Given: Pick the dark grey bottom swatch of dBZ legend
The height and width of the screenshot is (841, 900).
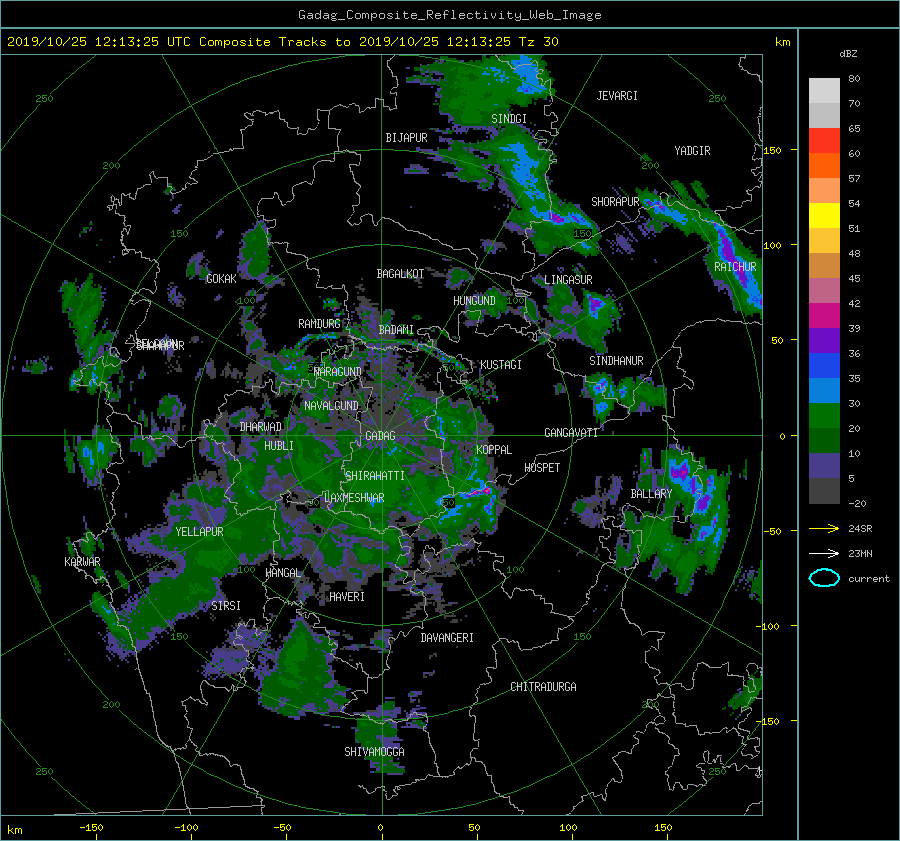Looking at the screenshot, I should 824,491.
